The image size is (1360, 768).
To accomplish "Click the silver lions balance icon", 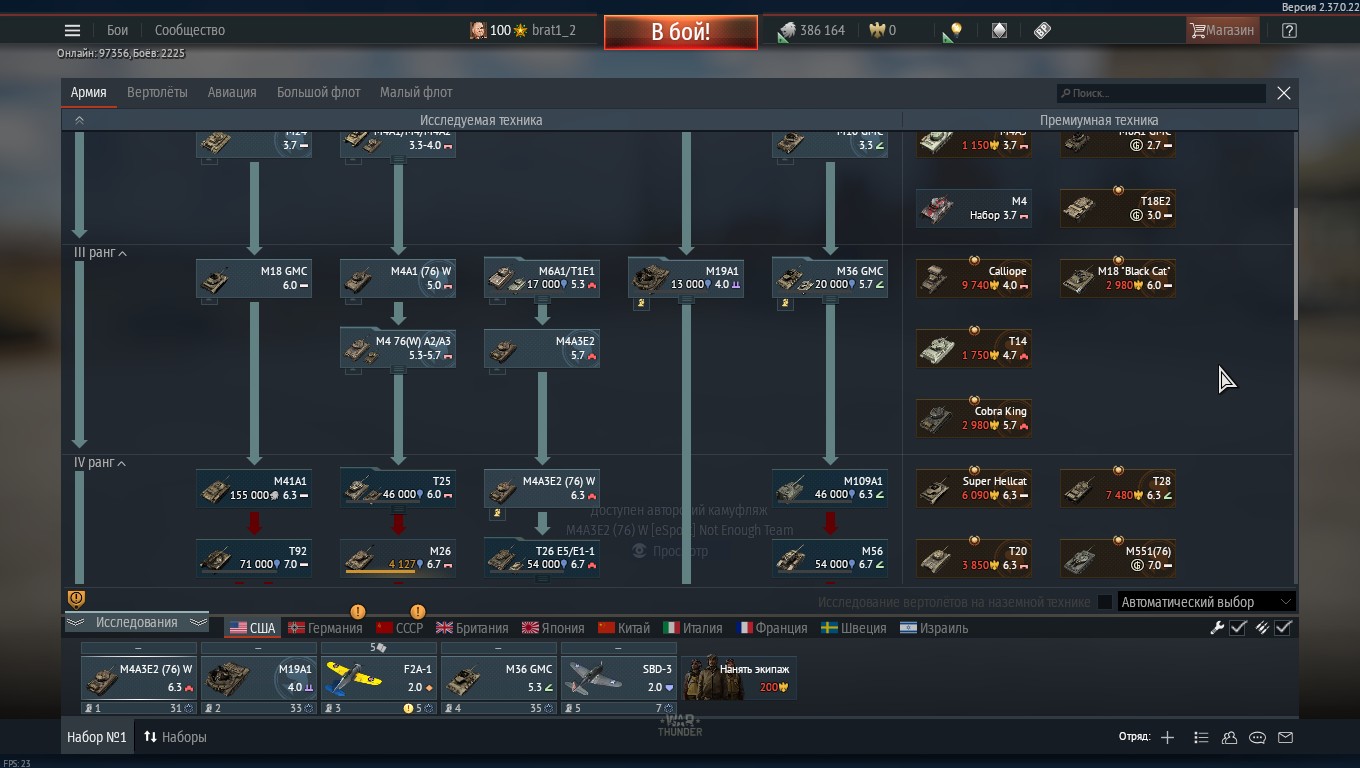I will point(787,30).
